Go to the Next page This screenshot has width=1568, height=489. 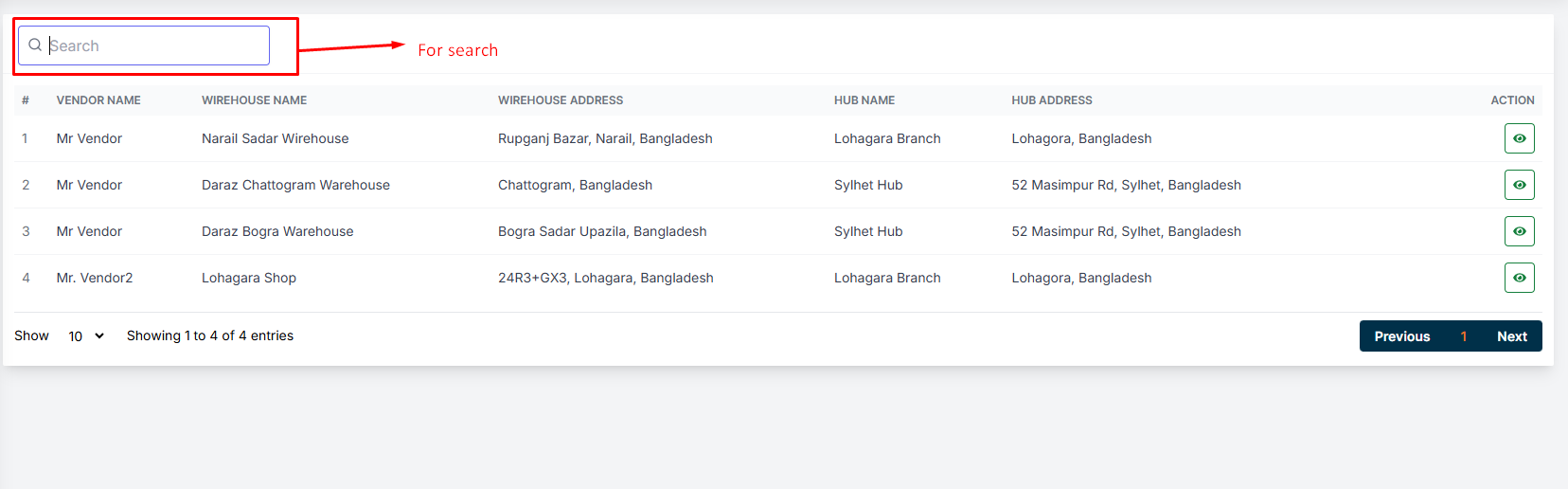(1511, 336)
